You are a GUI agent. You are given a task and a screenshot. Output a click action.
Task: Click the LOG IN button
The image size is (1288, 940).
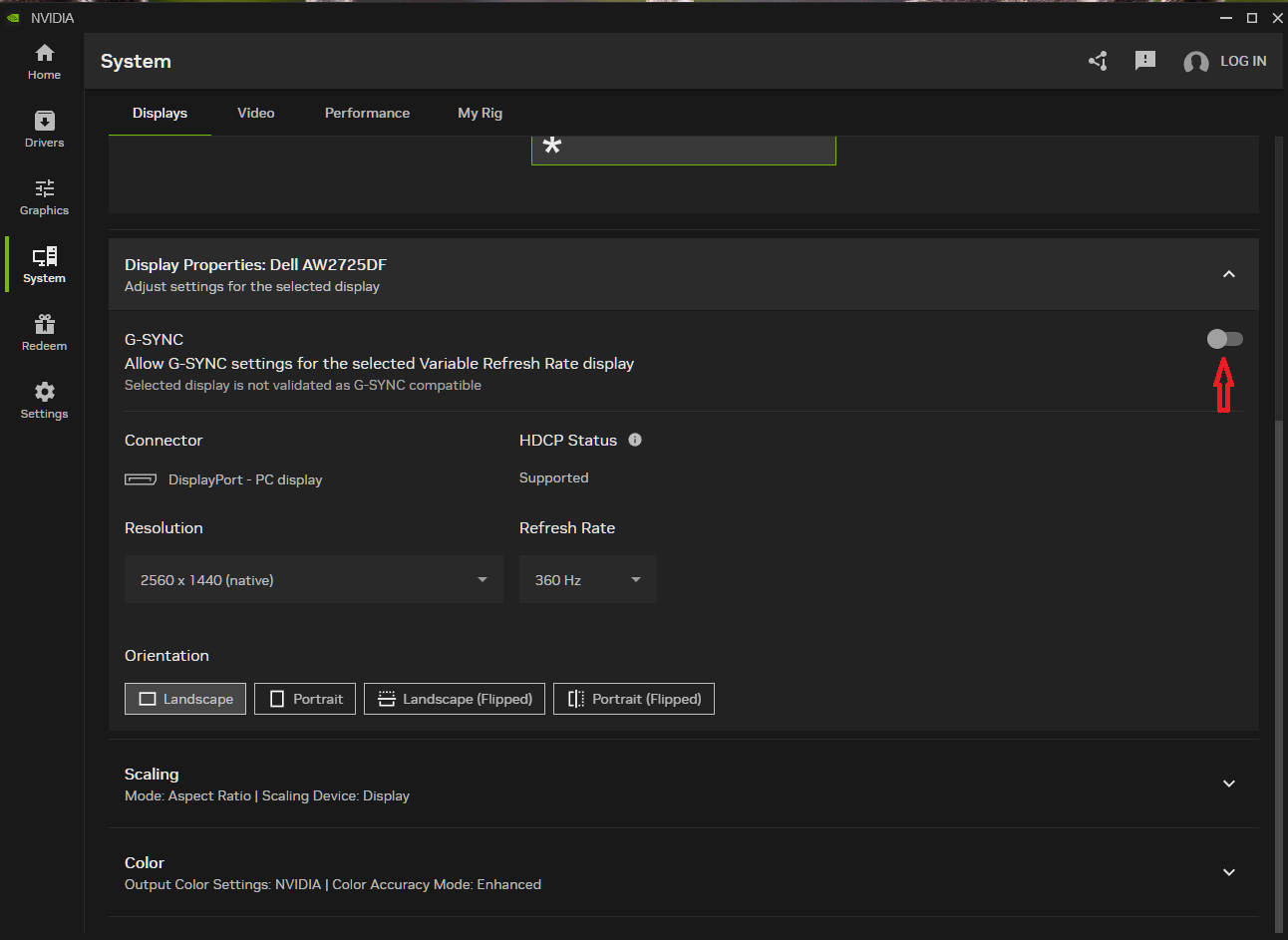(1225, 62)
